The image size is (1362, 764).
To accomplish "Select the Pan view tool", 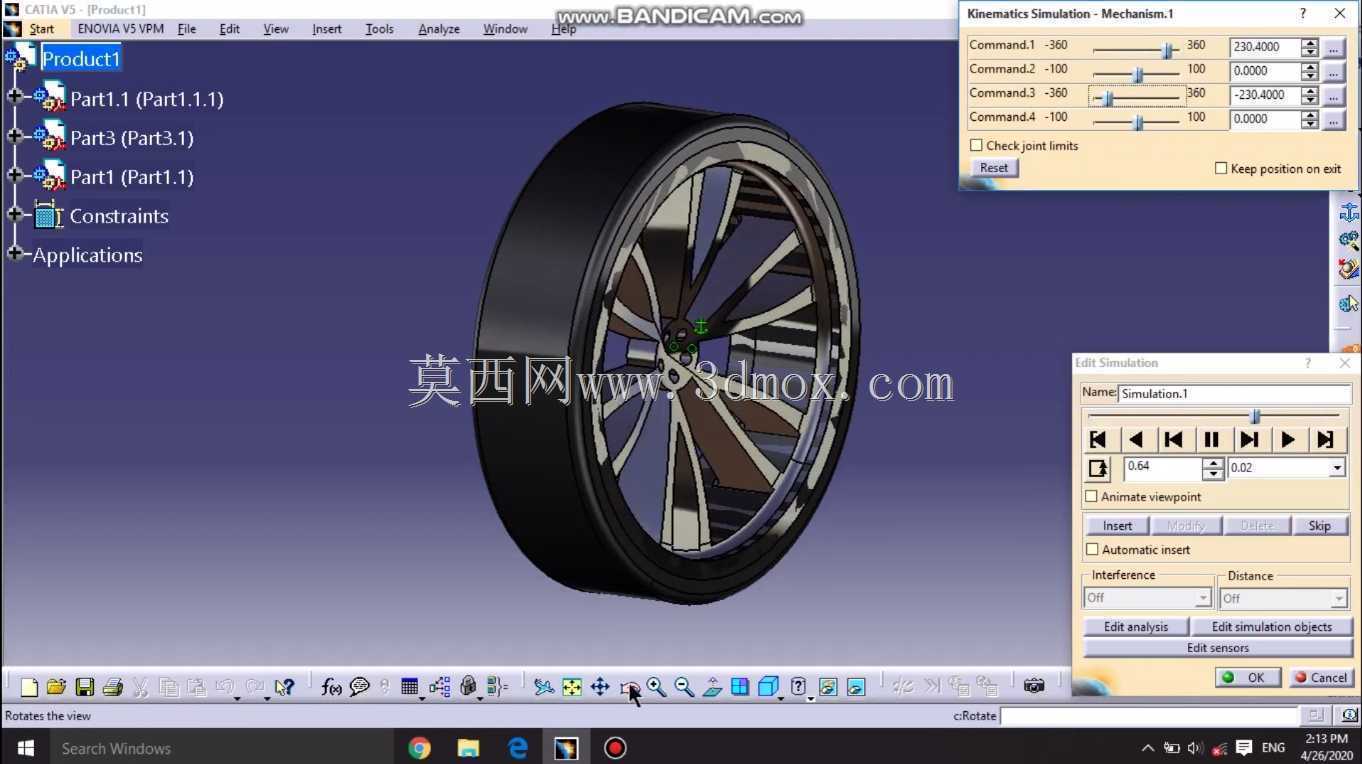I will click(600, 687).
